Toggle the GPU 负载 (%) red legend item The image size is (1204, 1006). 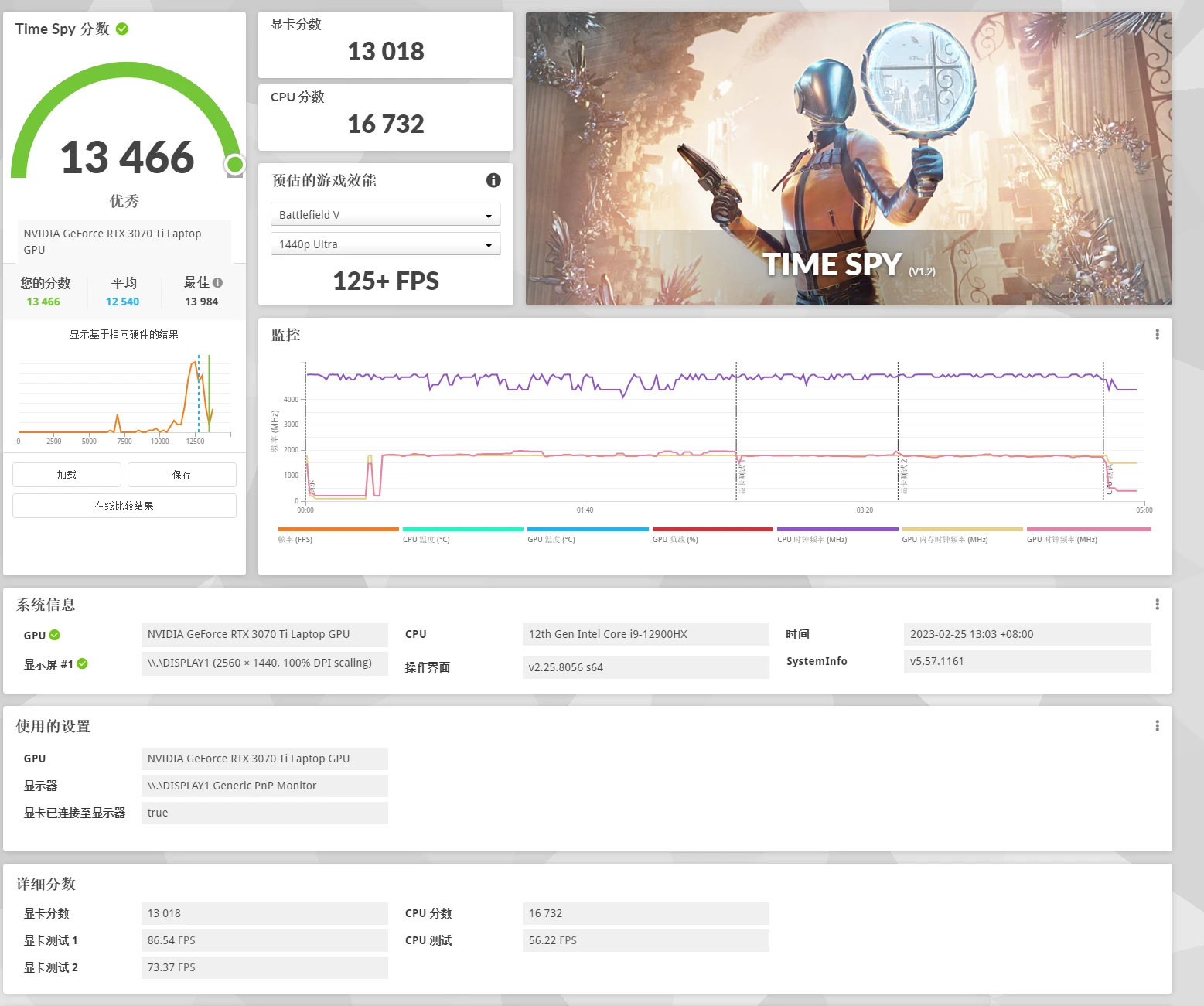coord(712,535)
